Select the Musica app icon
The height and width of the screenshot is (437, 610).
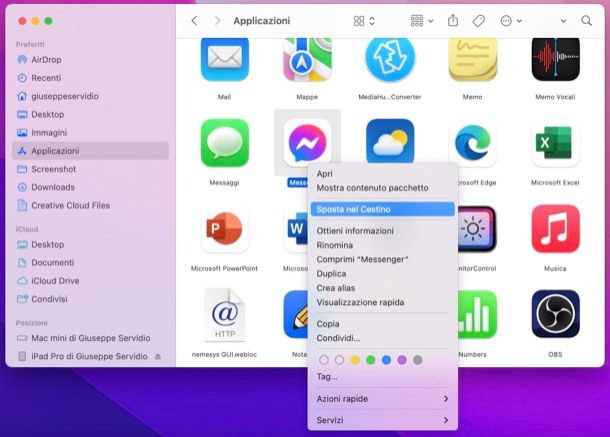click(x=556, y=229)
